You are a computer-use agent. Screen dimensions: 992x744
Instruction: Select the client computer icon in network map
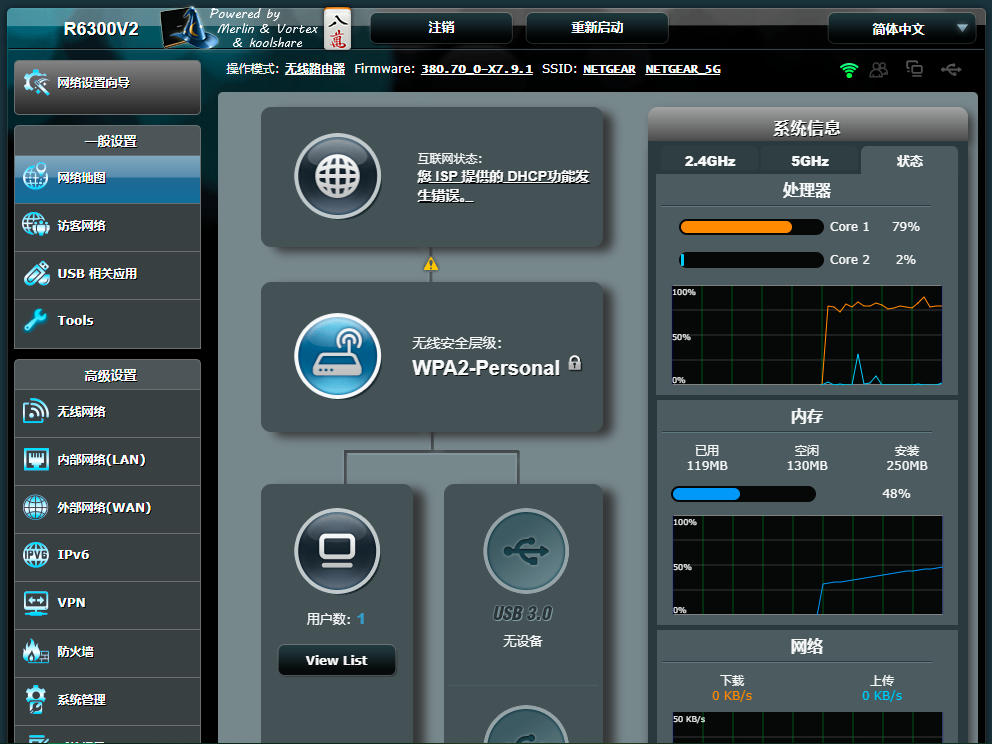coord(337,551)
